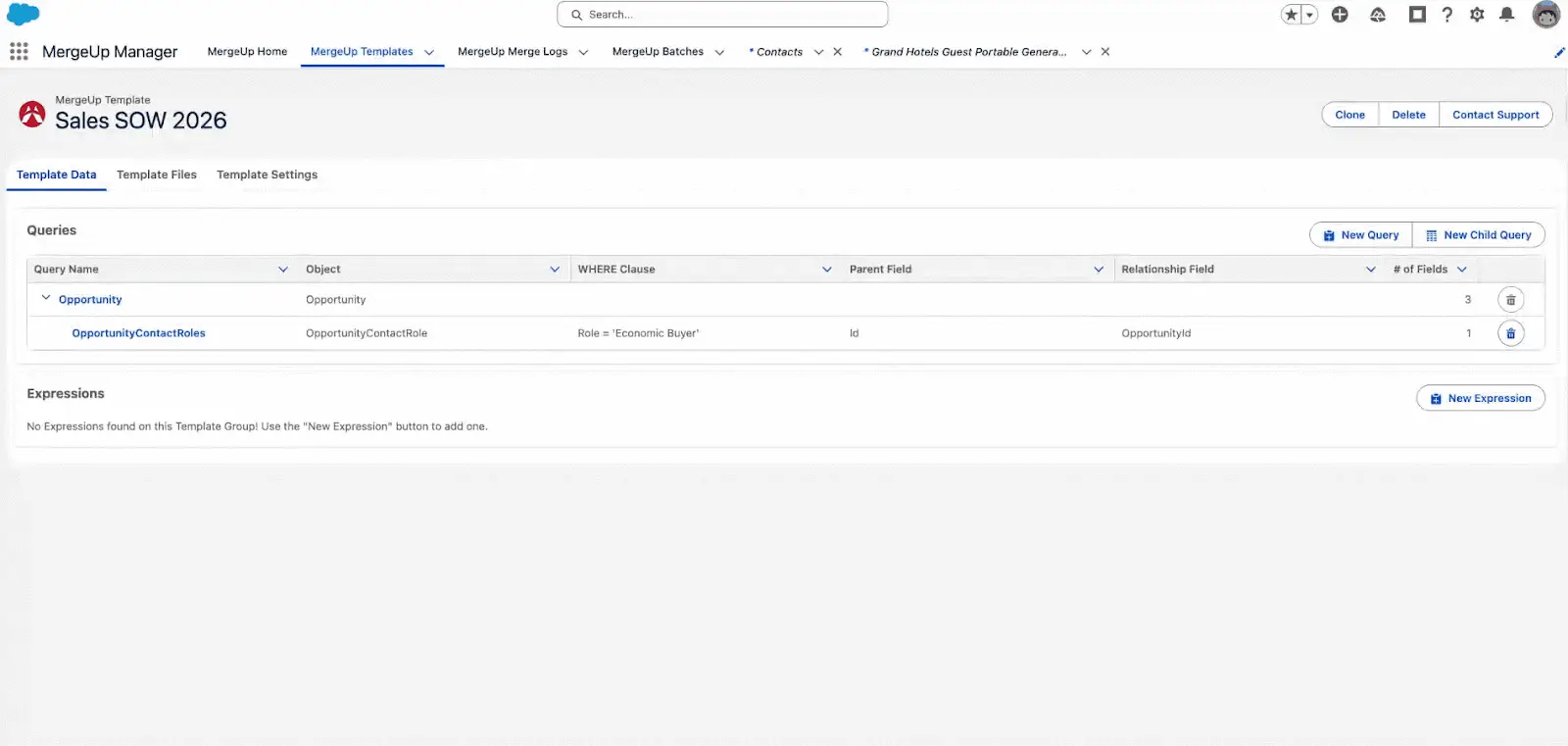Click the Favorites star icon
This screenshot has height=746, width=1568.
[x=1292, y=15]
